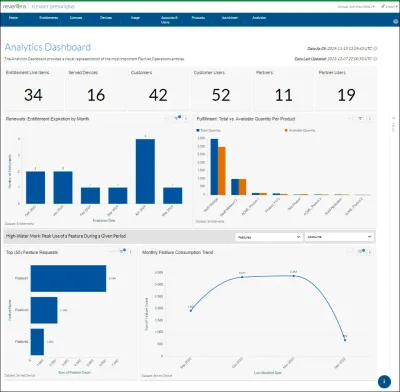Click the tallest blue Total Quantity bar
The height and width of the screenshot is (392, 400).
(x=214, y=167)
